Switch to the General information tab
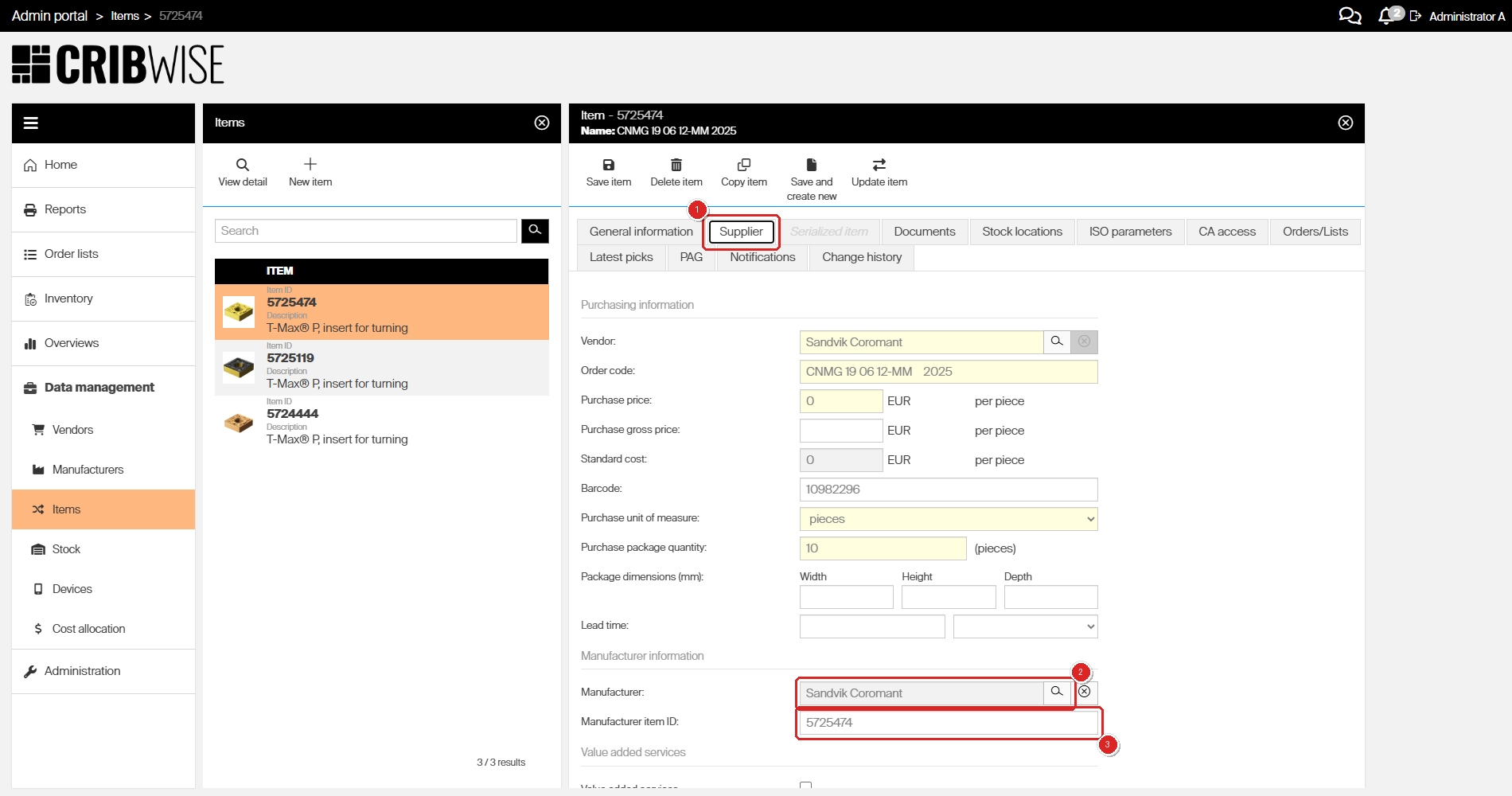 pos(641,232)
